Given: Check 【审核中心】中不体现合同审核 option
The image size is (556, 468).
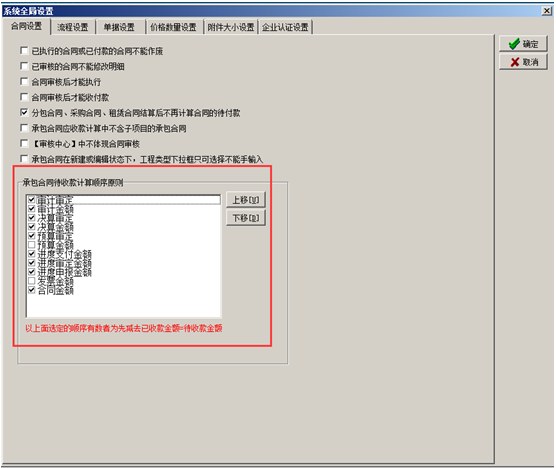Looking at the screenshot, I should click(24, 144).
